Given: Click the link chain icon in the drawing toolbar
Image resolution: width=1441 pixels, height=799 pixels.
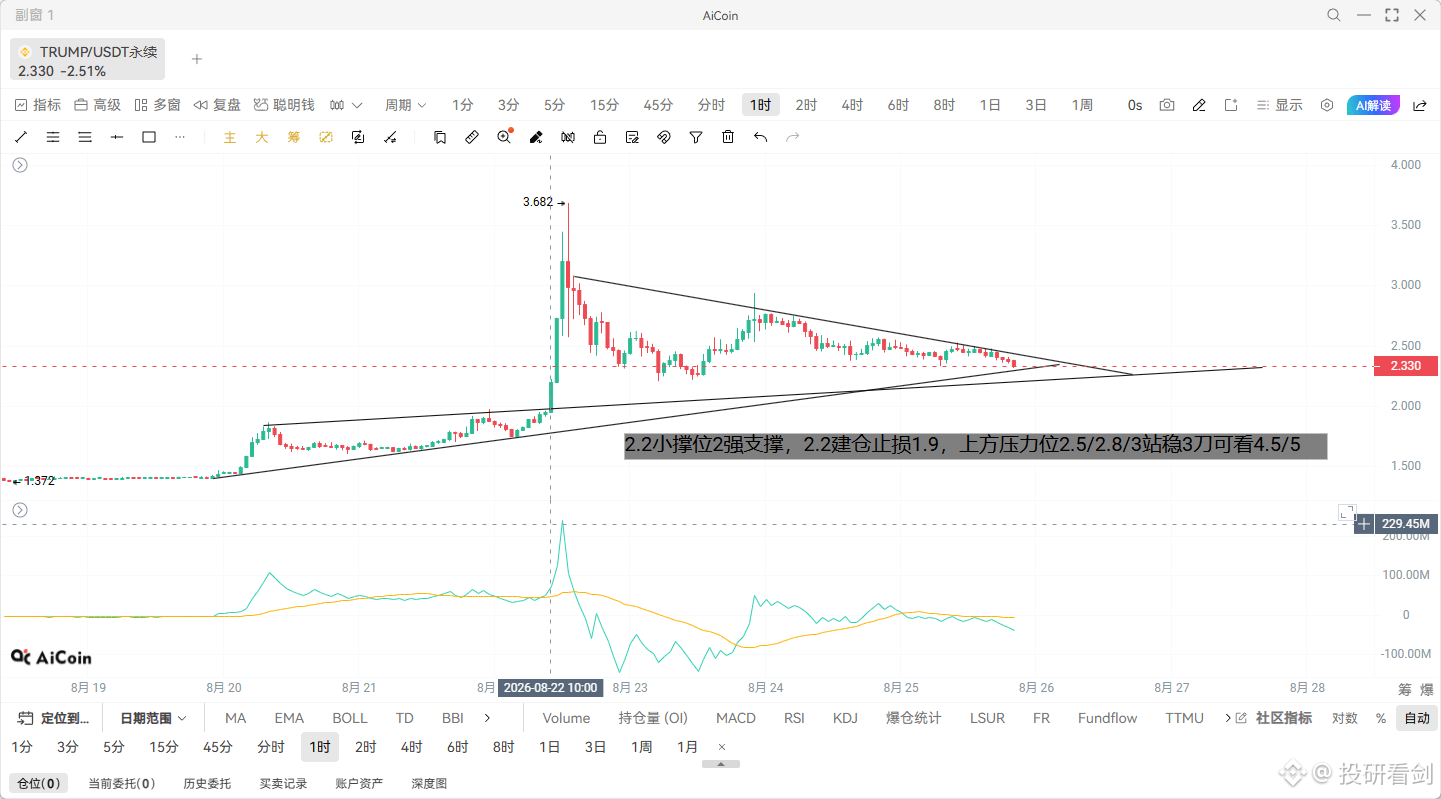Looking at the screenshot, I should click(664, 137).
